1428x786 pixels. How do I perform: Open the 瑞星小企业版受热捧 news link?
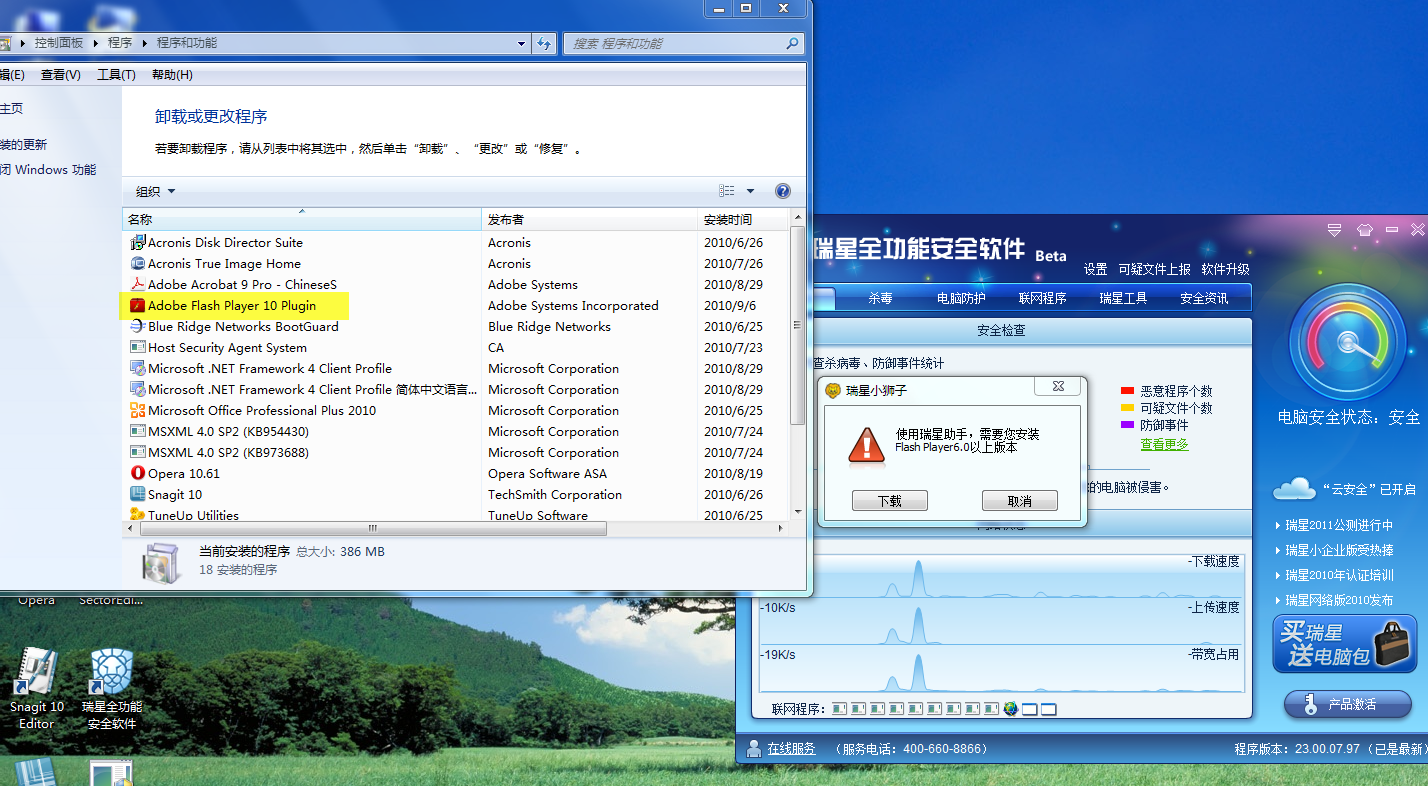1339,550
